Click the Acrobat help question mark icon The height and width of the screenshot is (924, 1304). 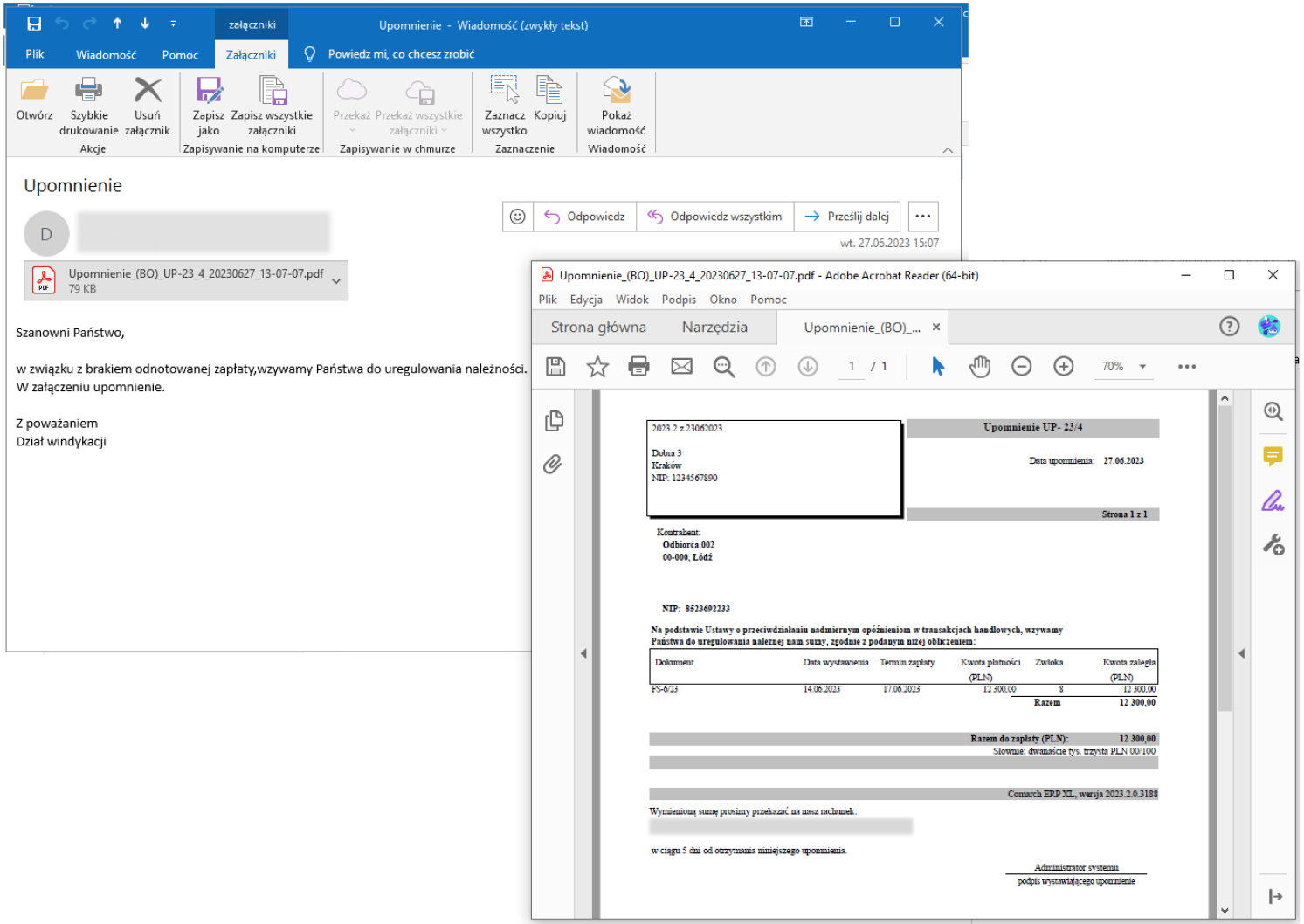click(x=1230, y=327)
